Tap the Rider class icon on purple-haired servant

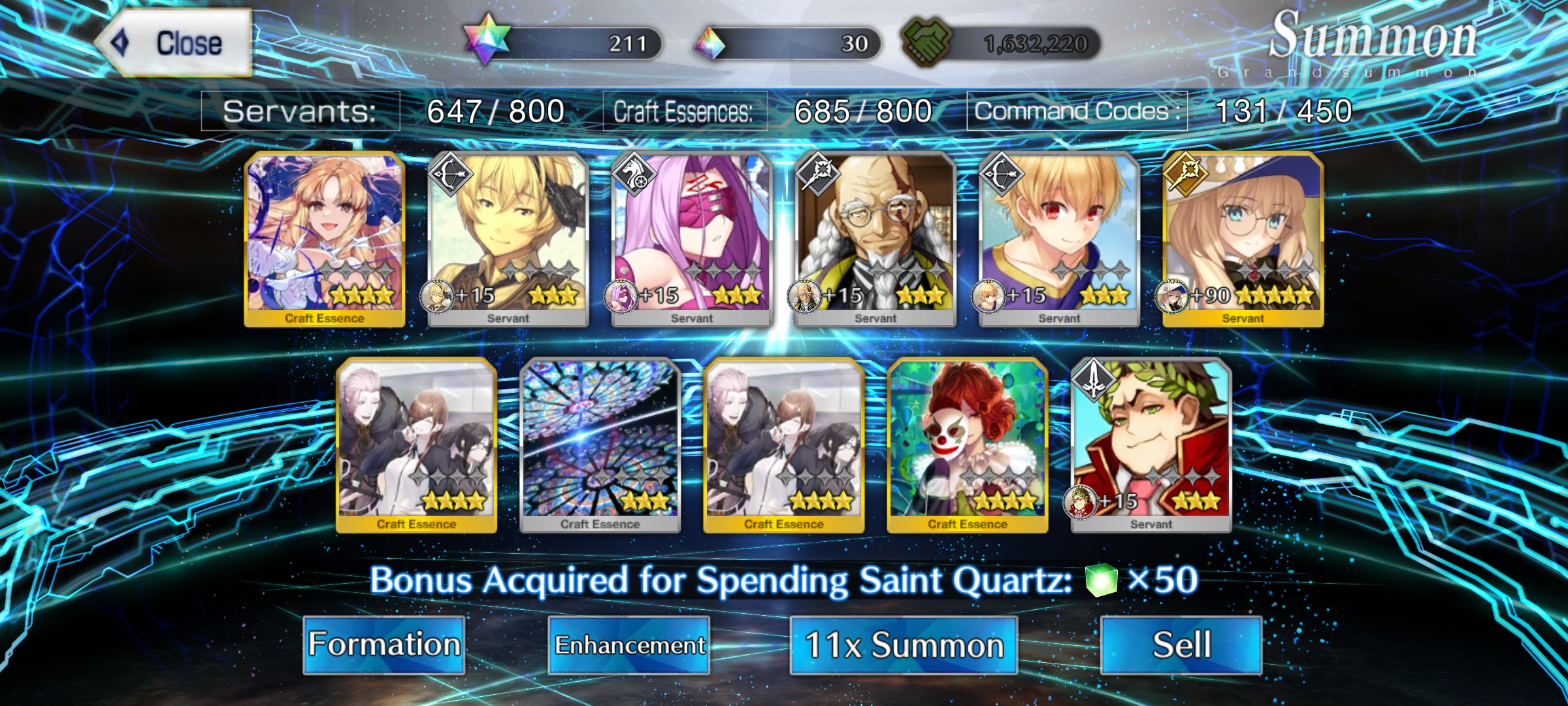[x=634, y=174]
